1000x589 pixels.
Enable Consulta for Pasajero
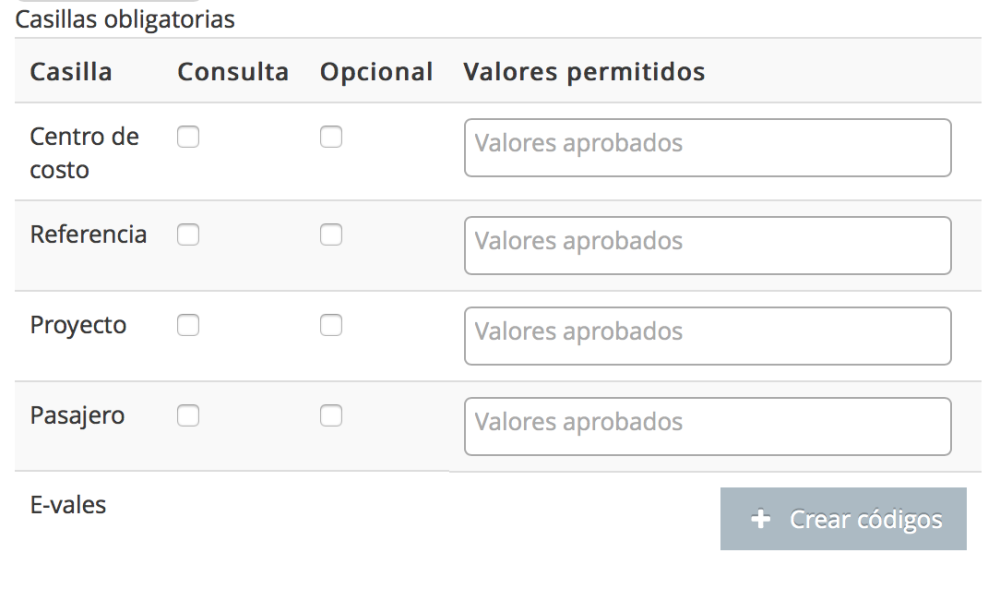point(189,415)
